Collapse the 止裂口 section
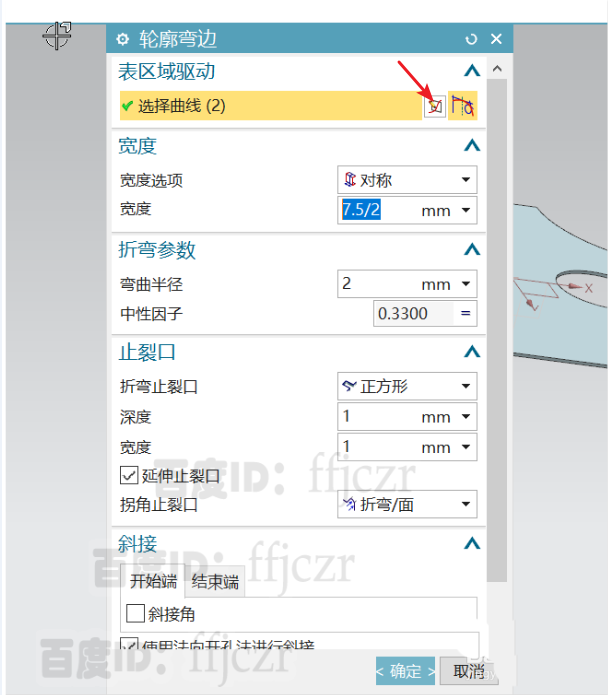The width and height of the screenshot is (608, 695). (472, 352)
